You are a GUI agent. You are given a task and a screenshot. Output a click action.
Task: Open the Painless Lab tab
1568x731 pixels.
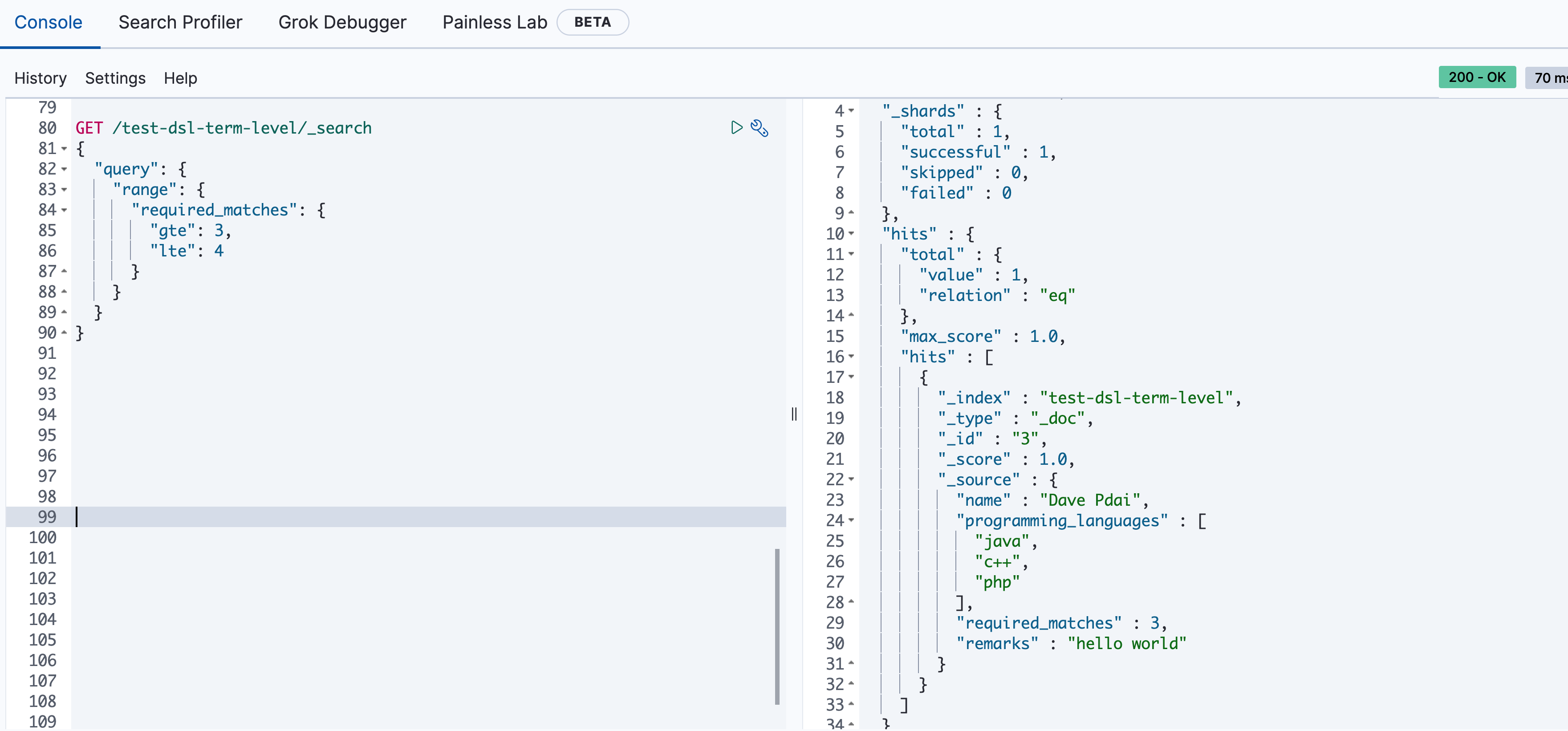coord(494,23)
